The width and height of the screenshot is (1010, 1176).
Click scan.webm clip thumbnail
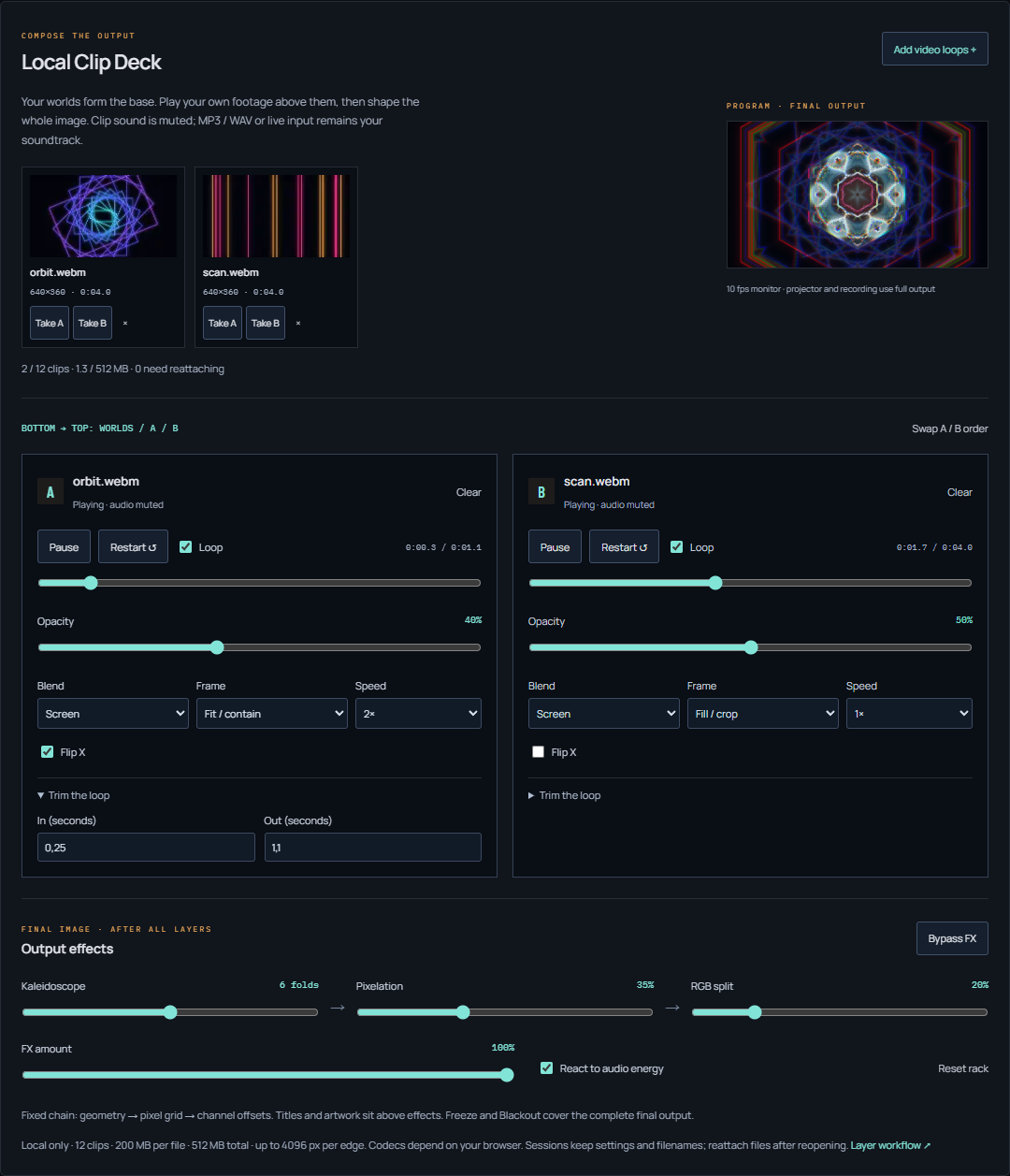click(x=276, y=216)
